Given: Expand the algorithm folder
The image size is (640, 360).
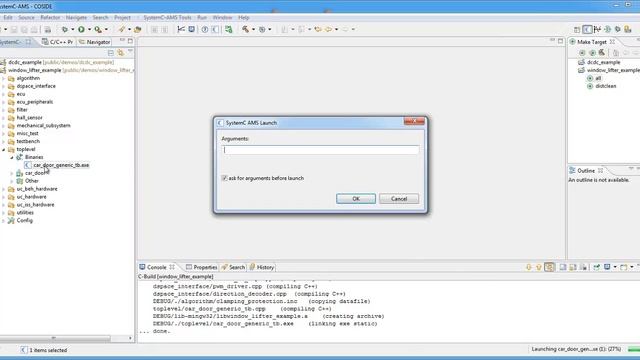Looking at the screenshot, I should (x=4, y=78).
